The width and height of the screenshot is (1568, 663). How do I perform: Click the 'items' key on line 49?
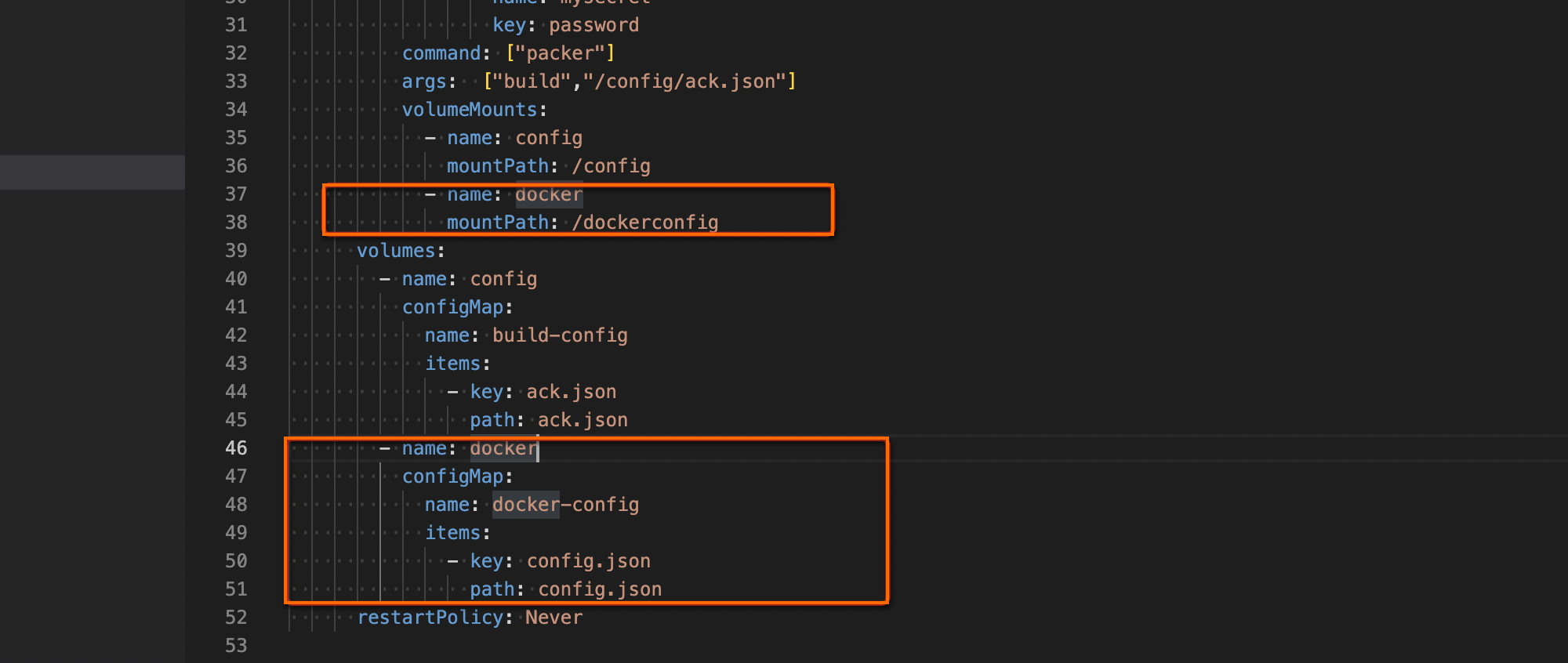(x=452, y=533)
